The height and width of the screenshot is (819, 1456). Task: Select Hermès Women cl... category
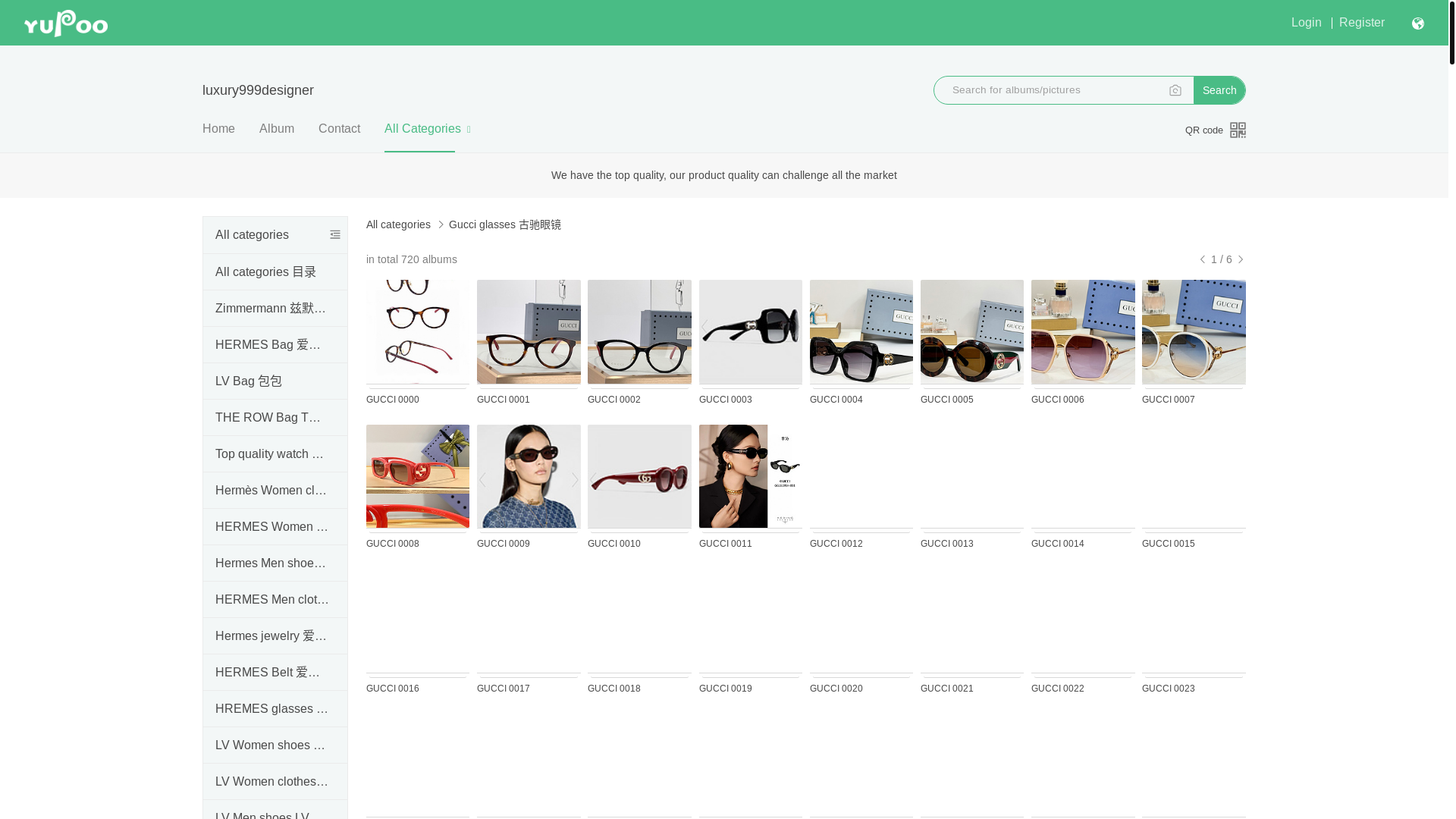tap(275, 491)
